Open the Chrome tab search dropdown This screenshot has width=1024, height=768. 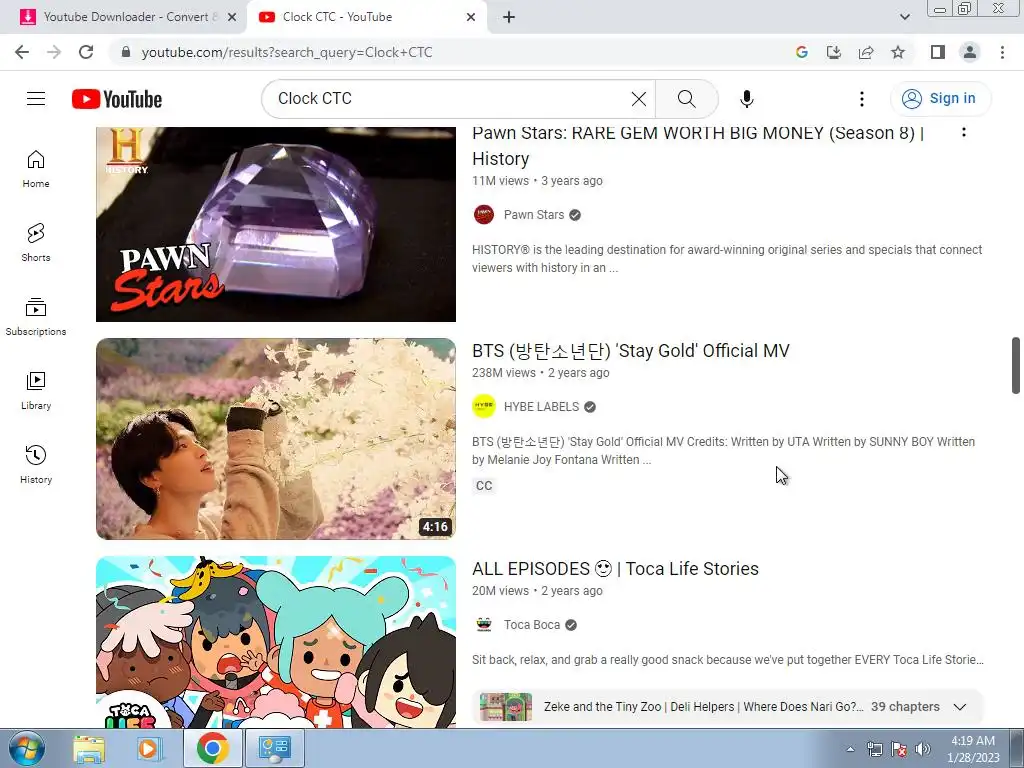pyautogui.click(x=904, y=17)
